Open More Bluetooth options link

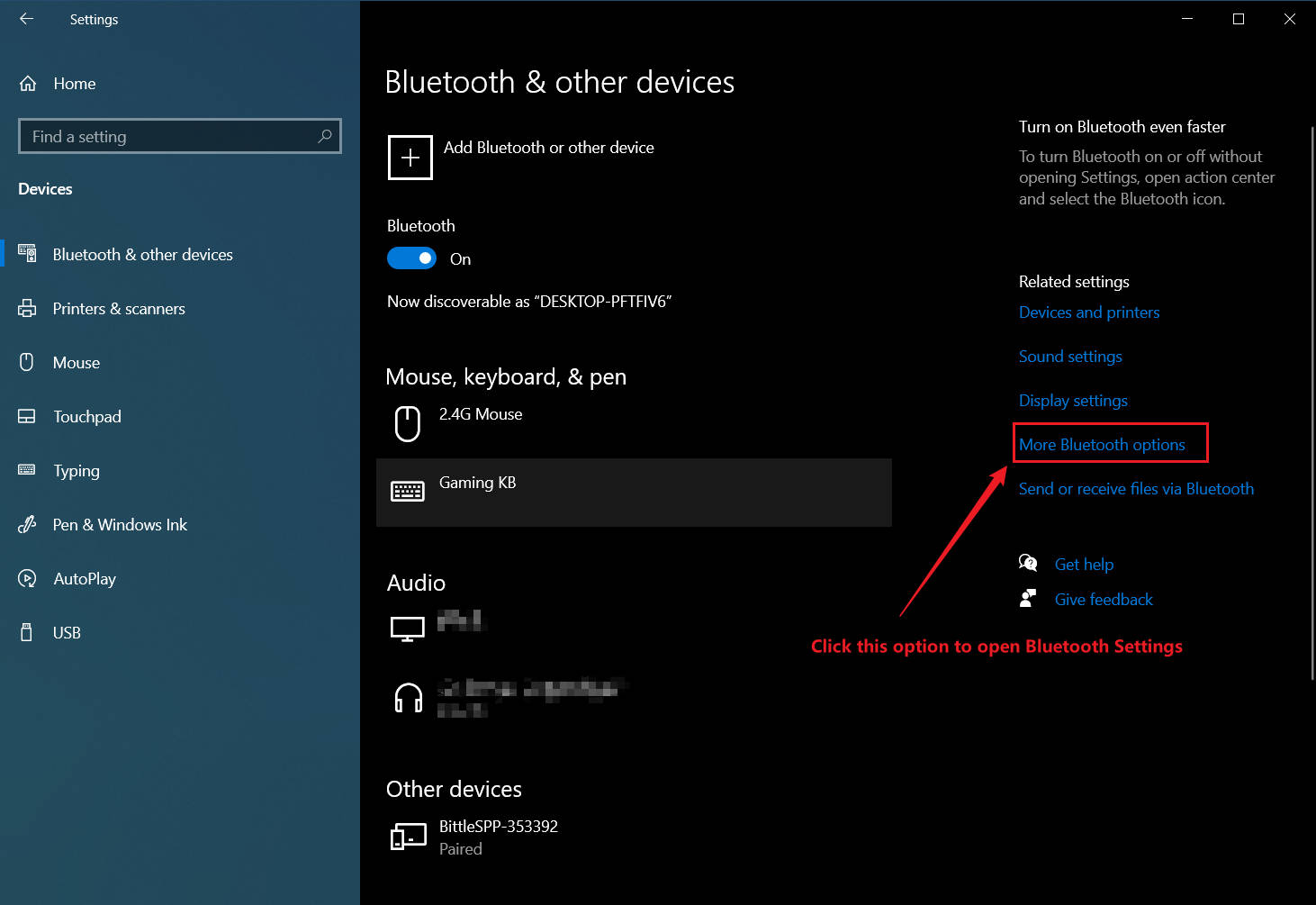1102,445
